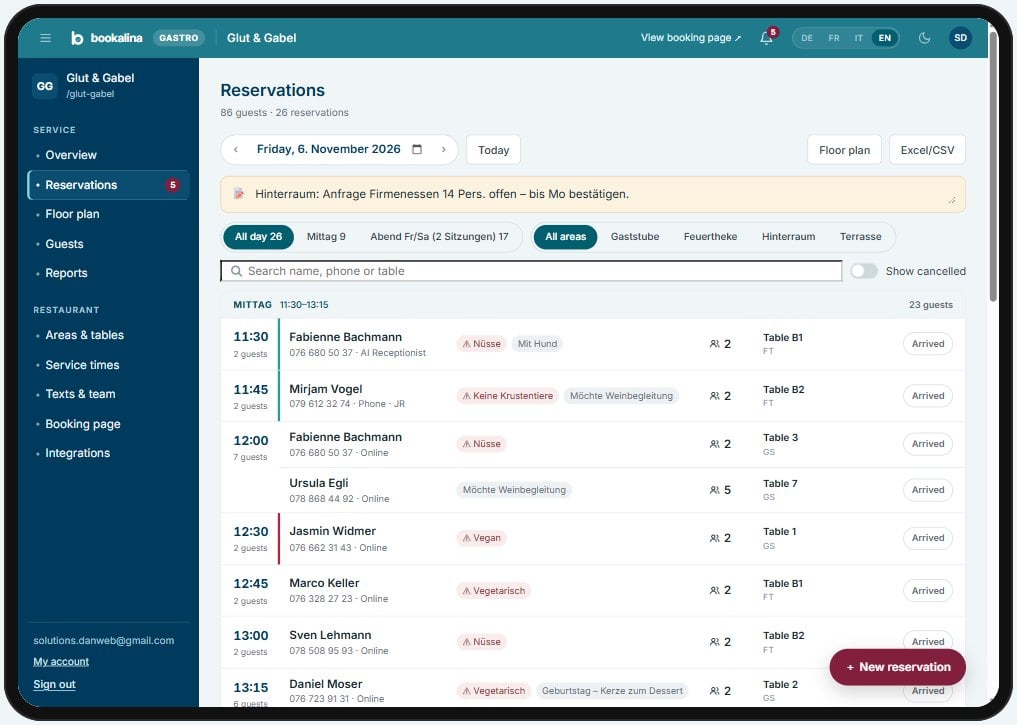Click Keine Krustentiere warning tag

507,396
